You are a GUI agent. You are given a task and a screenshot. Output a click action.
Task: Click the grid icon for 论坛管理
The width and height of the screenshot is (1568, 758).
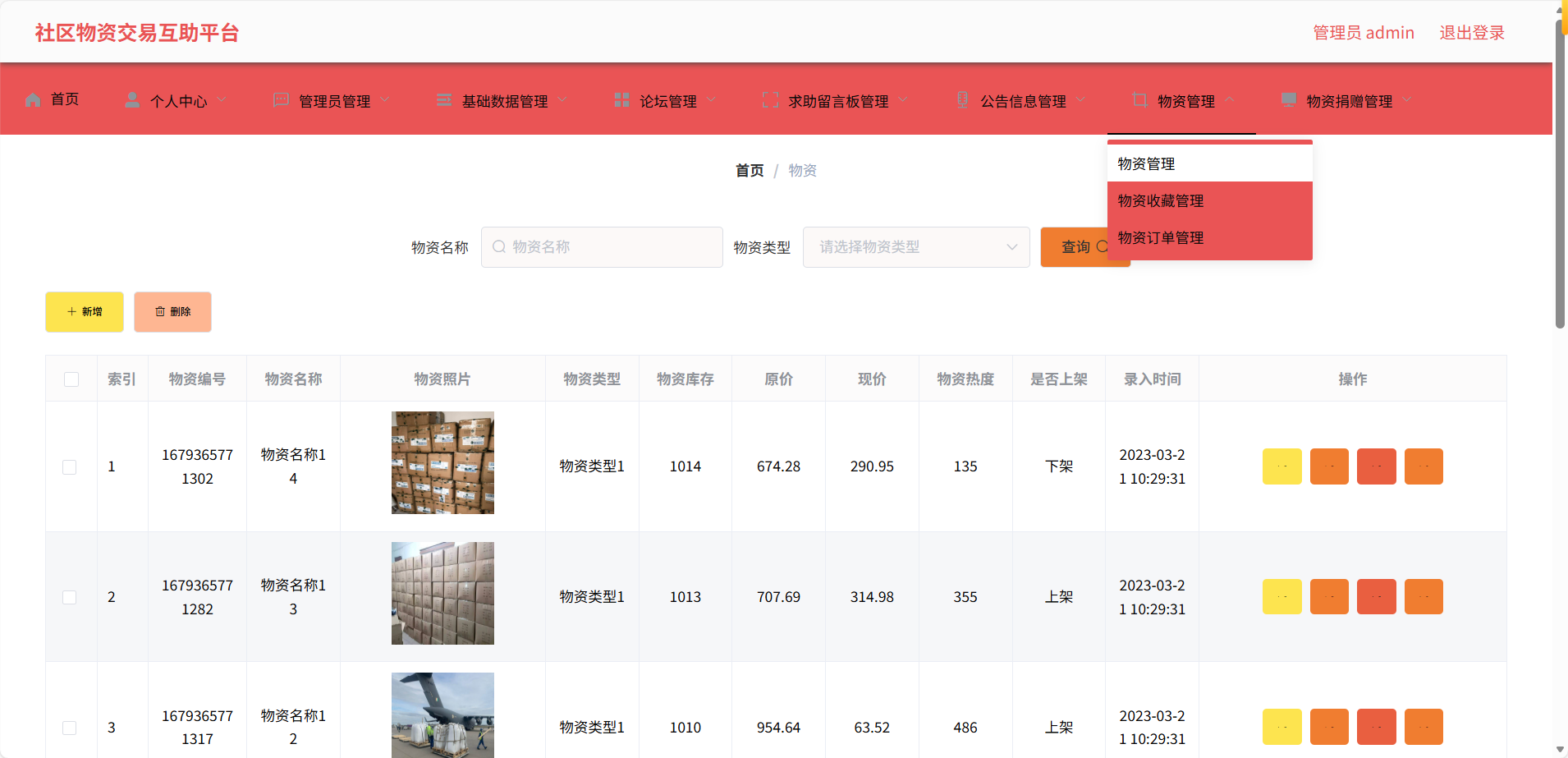(622, 100)
